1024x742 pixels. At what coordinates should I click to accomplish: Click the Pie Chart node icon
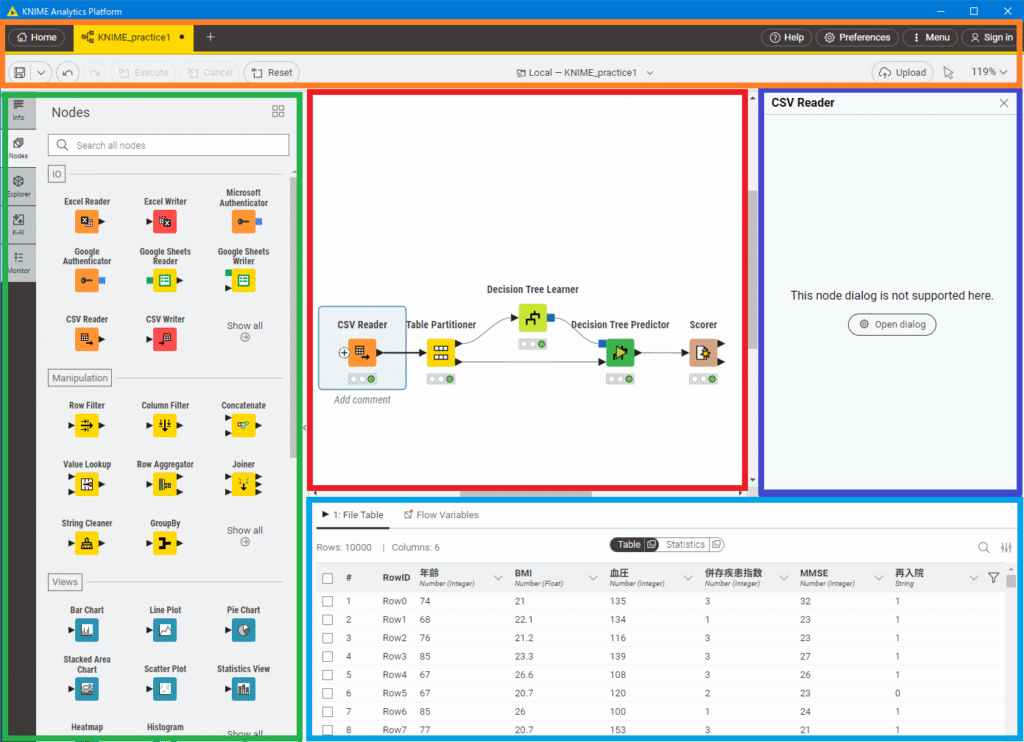click(242, 630)
